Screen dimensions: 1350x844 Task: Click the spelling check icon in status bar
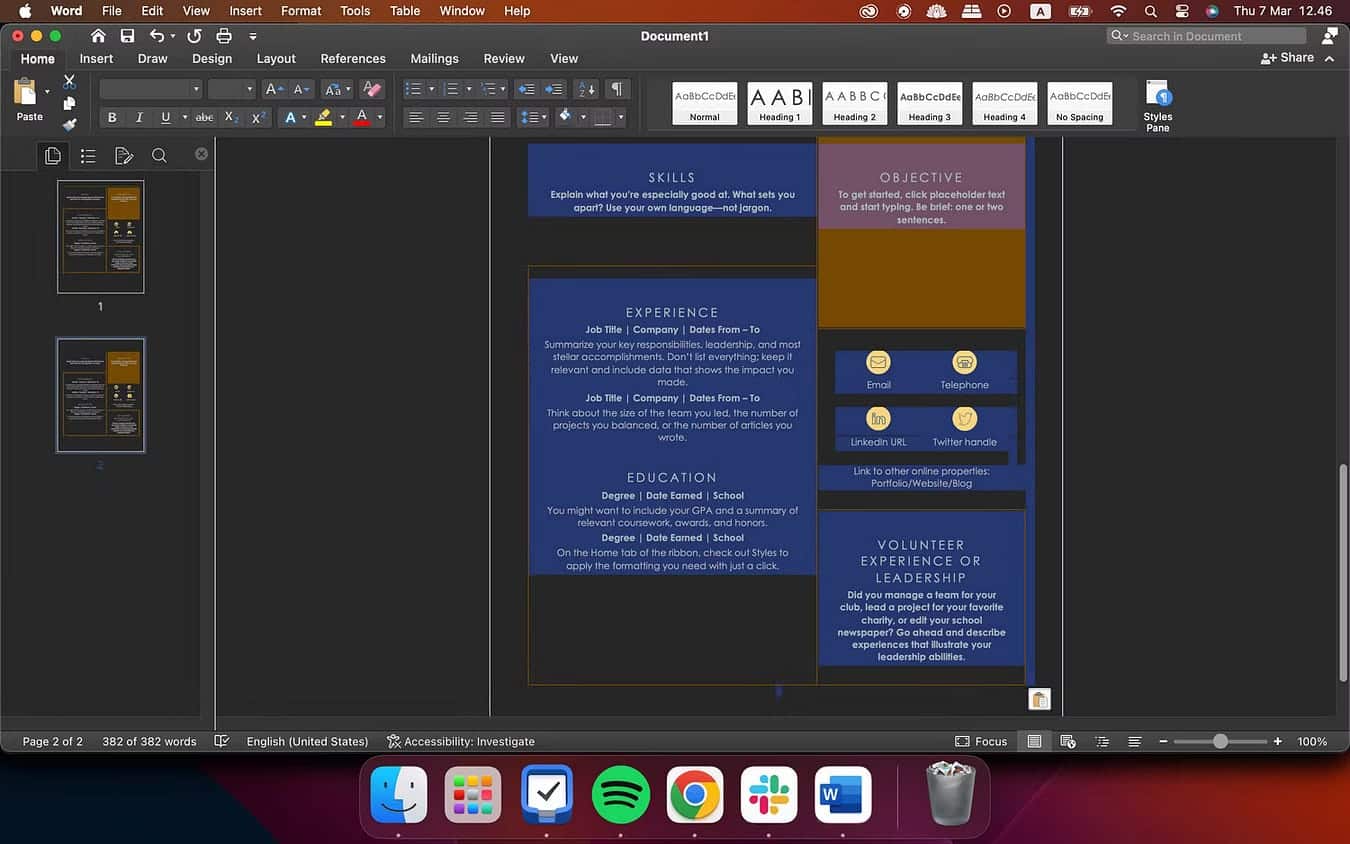click(x=222, y=741)
